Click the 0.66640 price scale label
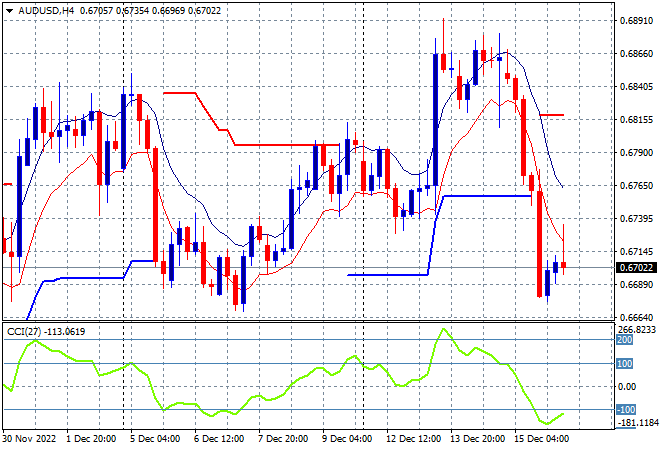The height and width of the screenshot is (450, 660). point(636,317)
